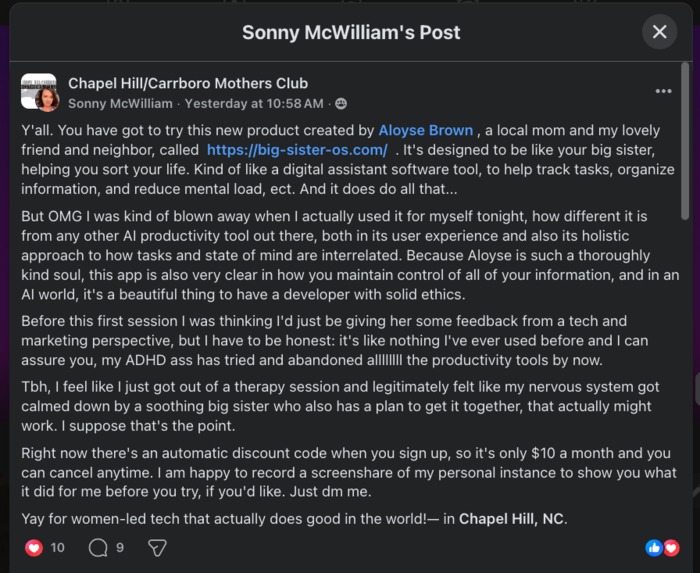Open the three-dot post options menu
Screen dimensions: 700x573
click(663, 91)
